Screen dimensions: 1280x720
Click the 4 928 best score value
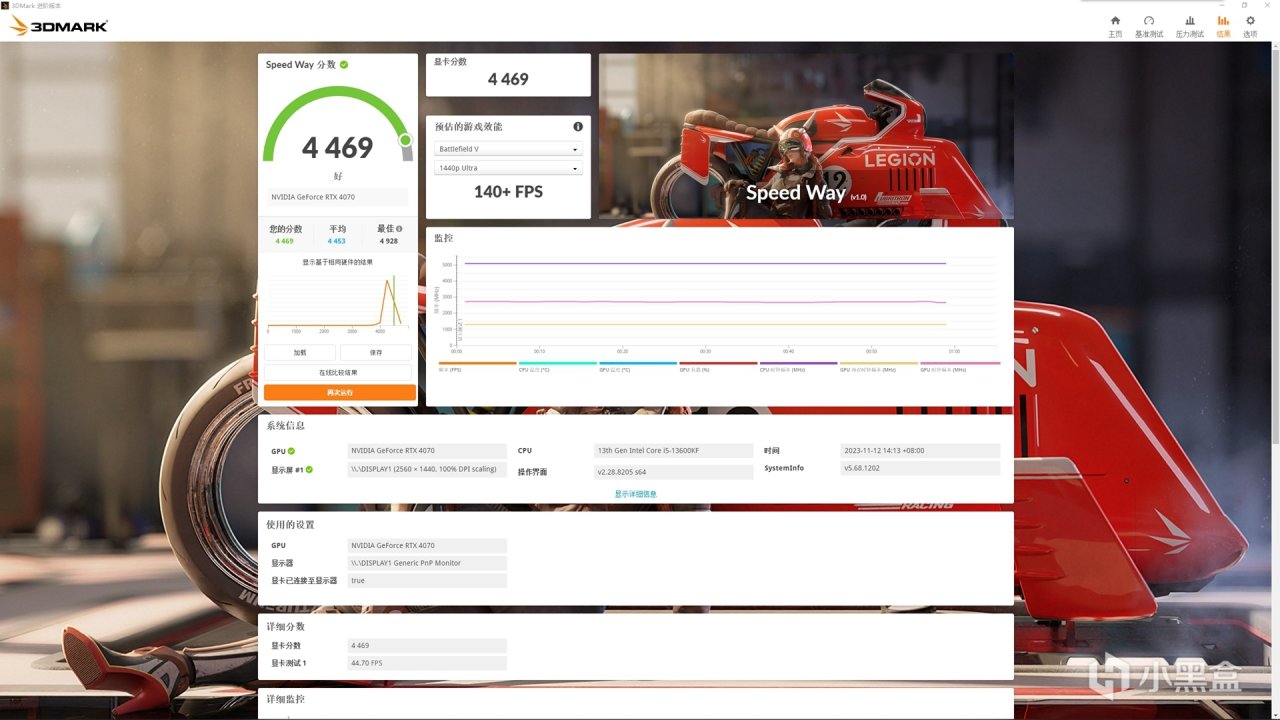tap(389, 241)
